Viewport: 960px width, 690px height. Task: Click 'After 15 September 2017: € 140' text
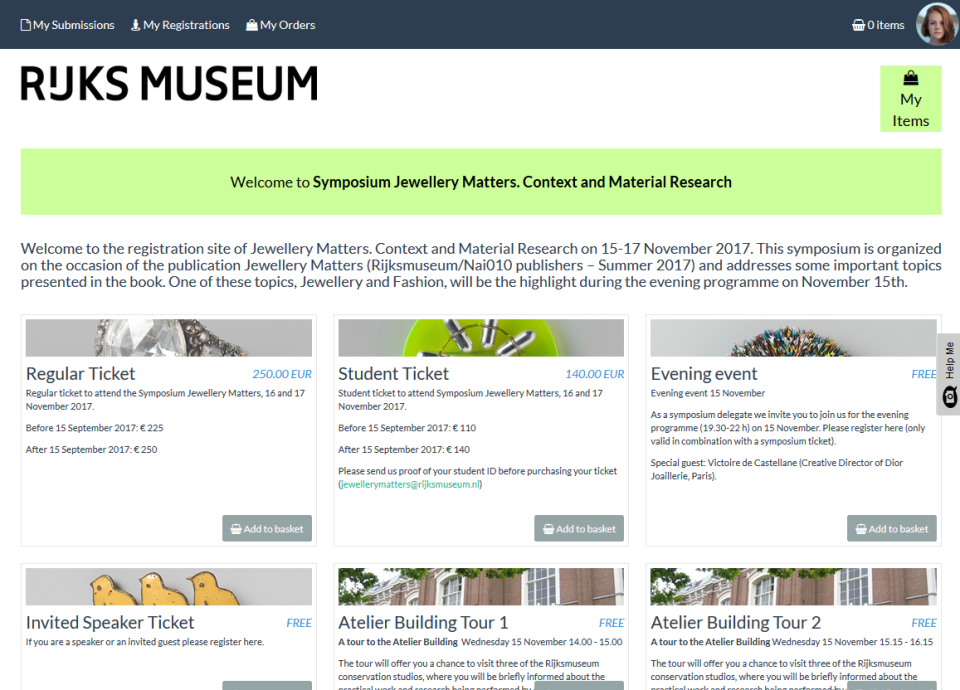coord(404,449)
